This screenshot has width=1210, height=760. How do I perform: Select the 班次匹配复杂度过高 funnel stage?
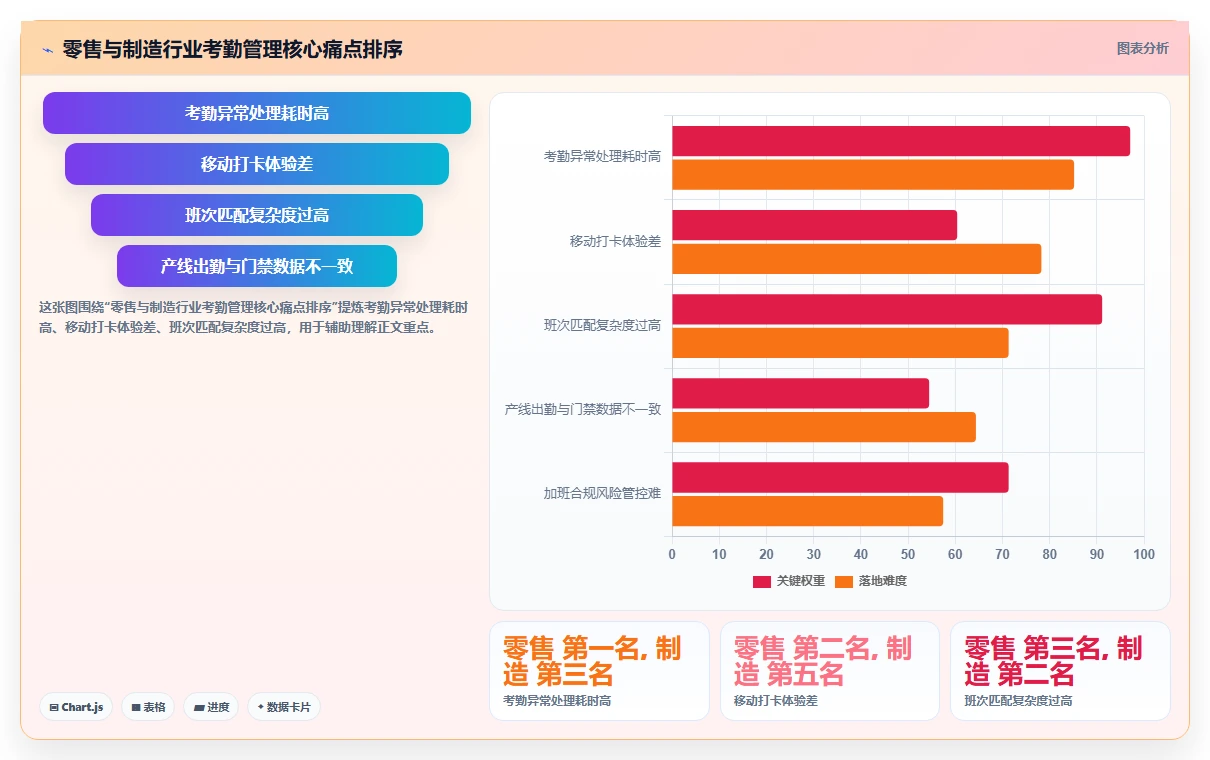[x=257, y=215]
